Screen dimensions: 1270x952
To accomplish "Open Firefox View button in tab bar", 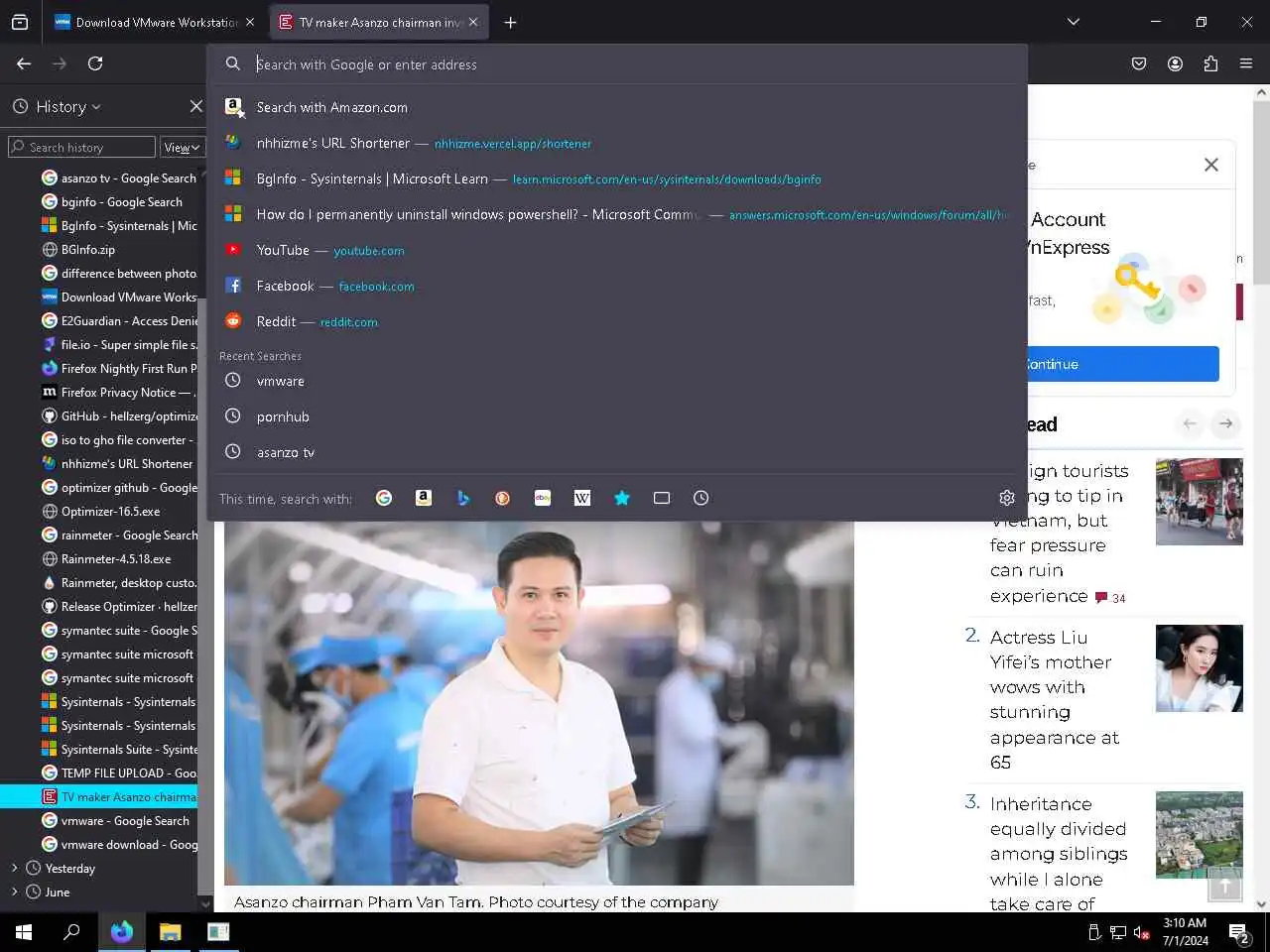I will point(20,22).
